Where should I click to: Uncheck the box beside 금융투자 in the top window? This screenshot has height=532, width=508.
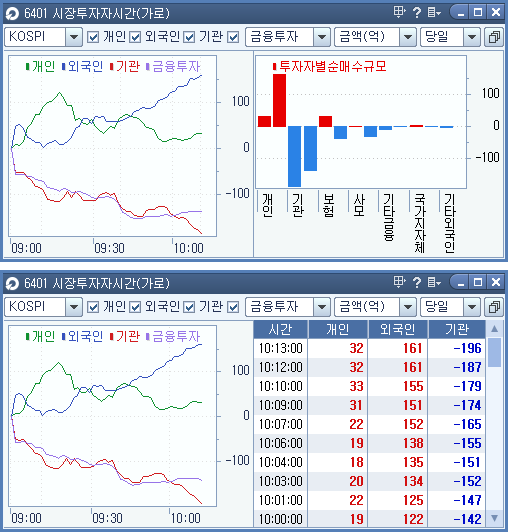pos(233,37)
